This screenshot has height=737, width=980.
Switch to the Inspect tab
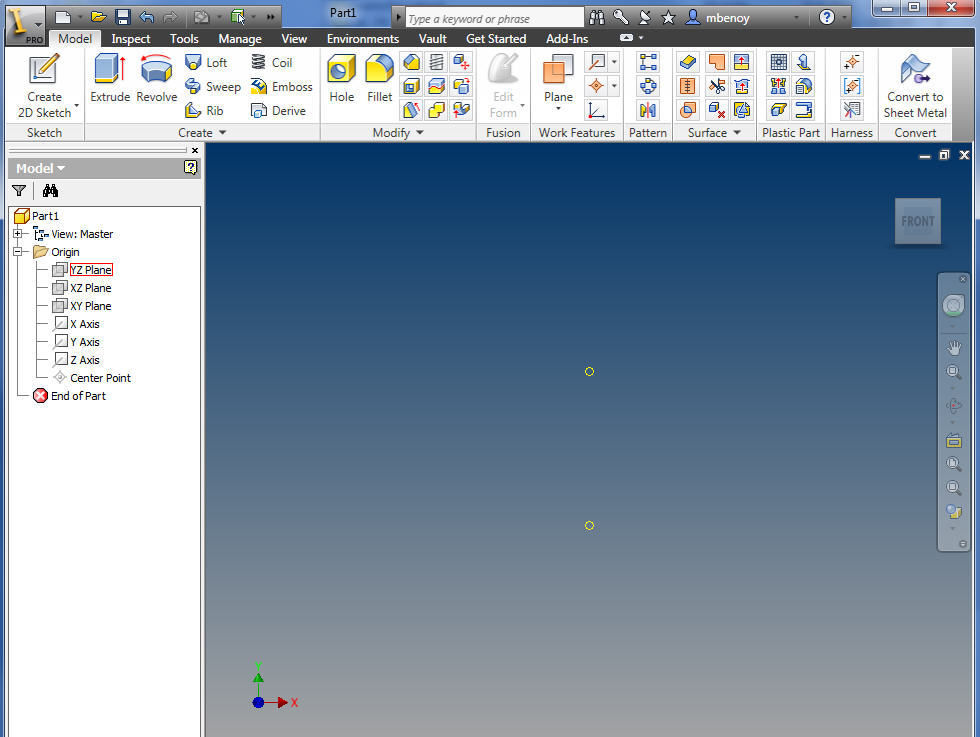click(x=131, y=39)
